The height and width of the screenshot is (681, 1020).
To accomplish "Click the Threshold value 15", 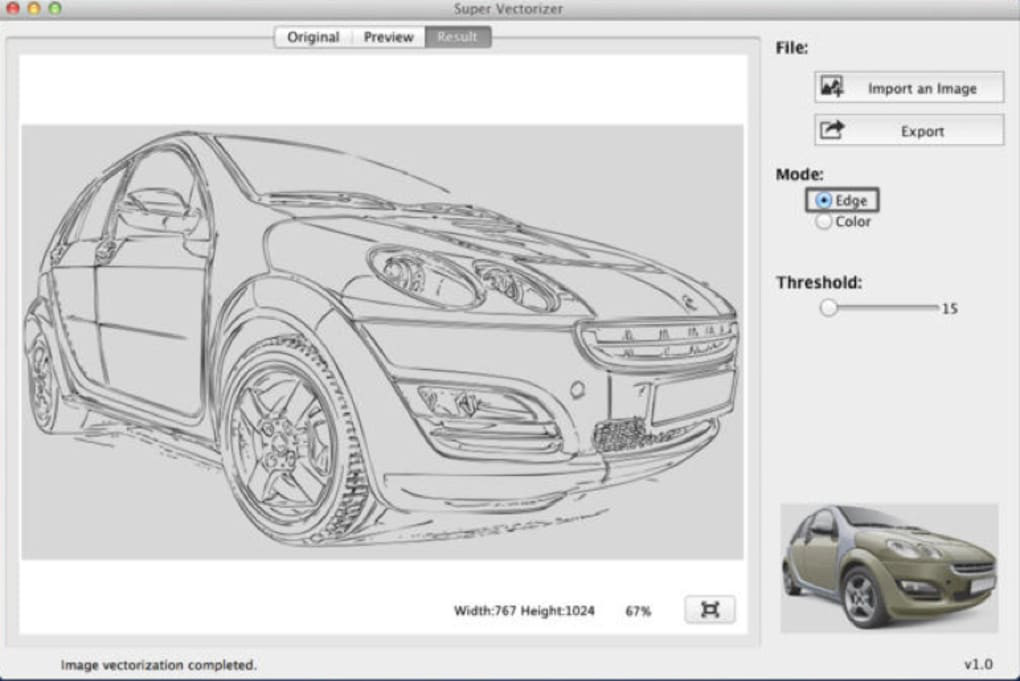I will [x=949, y=309].
